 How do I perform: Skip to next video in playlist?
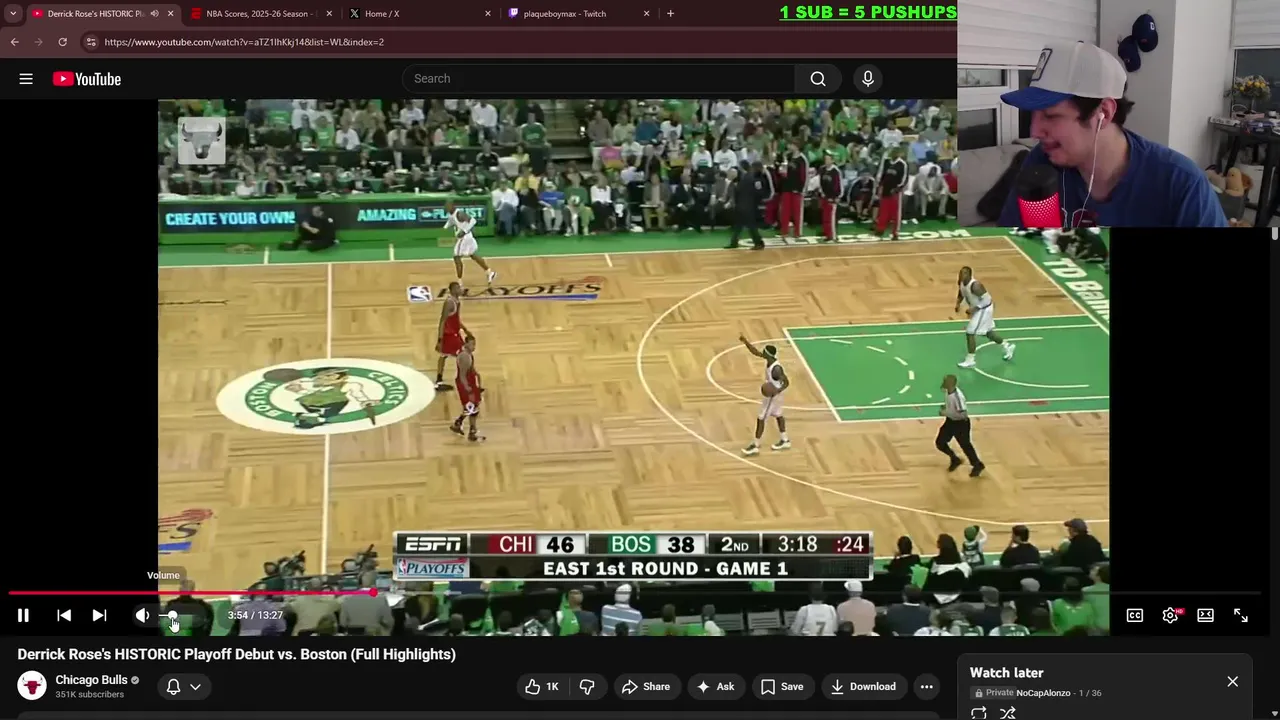(99, 615)
